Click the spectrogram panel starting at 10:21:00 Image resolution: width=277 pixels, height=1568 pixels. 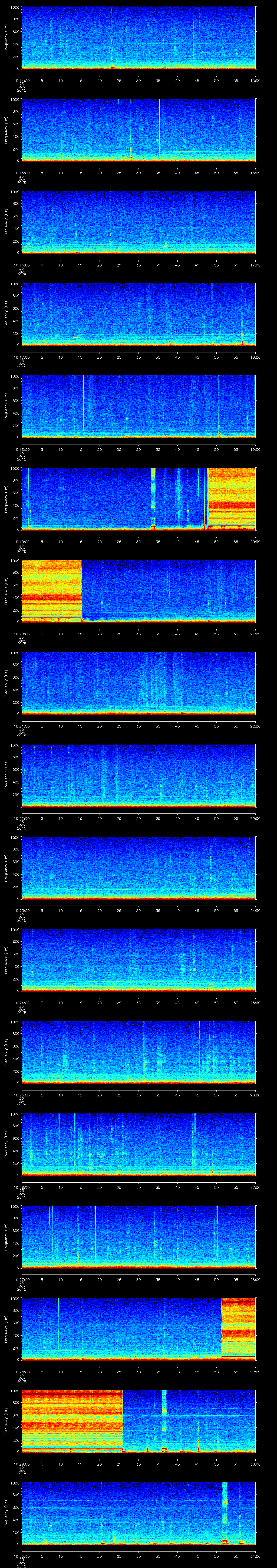pos(138,683)
